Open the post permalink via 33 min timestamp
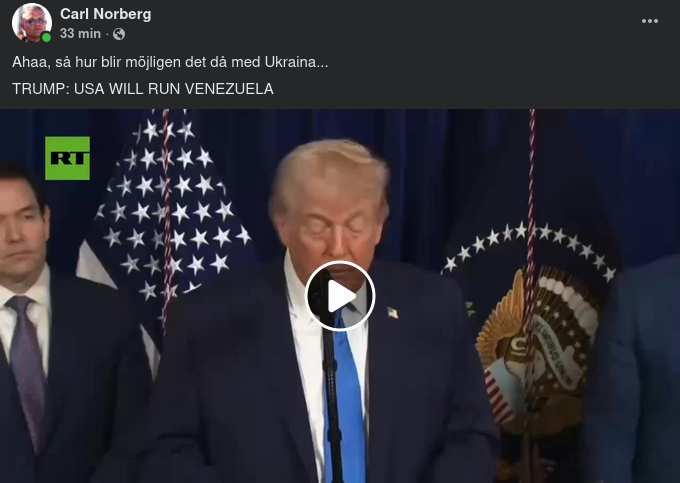This screenshot has width=680, height=483. coord(80,33)
